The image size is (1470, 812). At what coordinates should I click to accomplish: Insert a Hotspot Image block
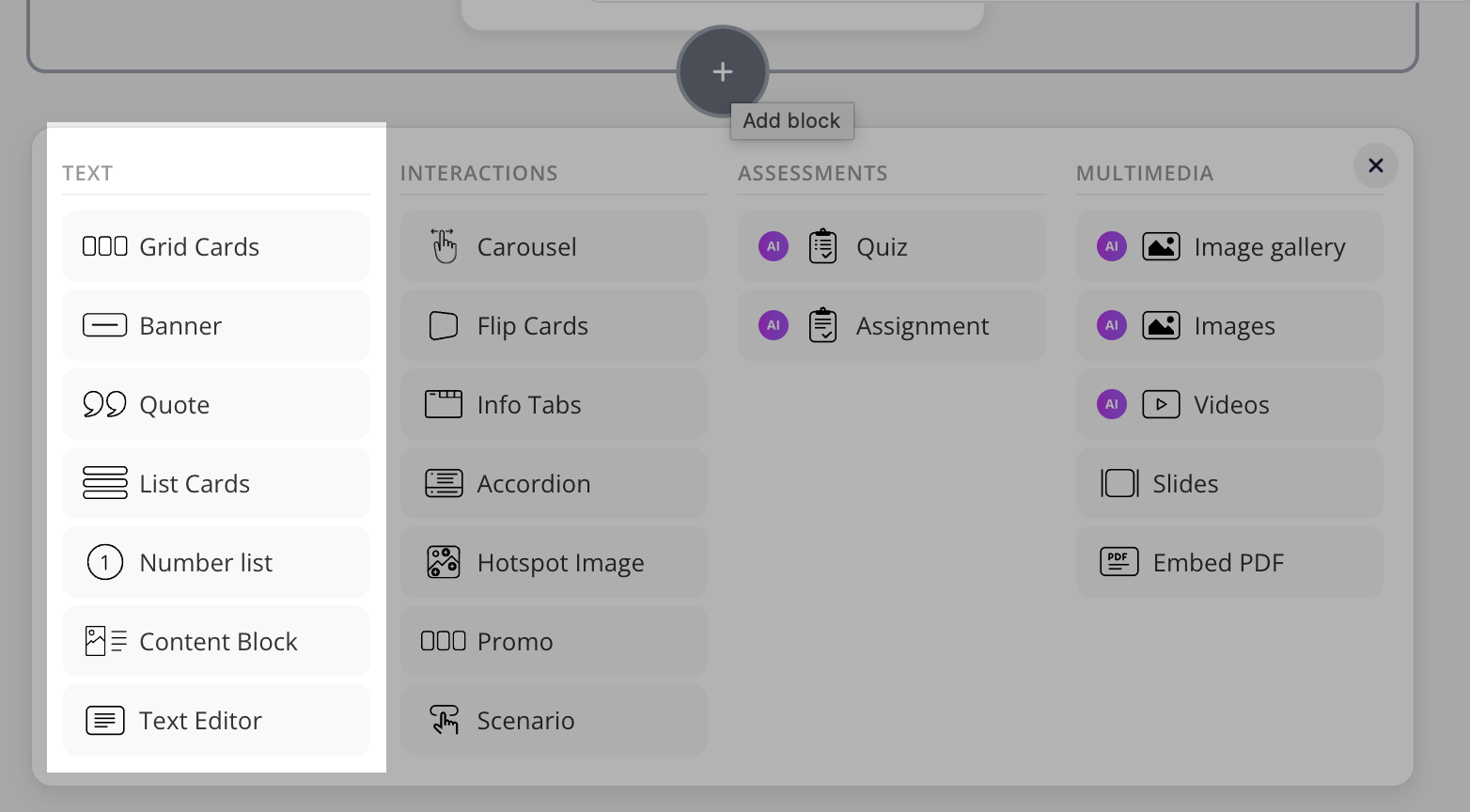554,562
